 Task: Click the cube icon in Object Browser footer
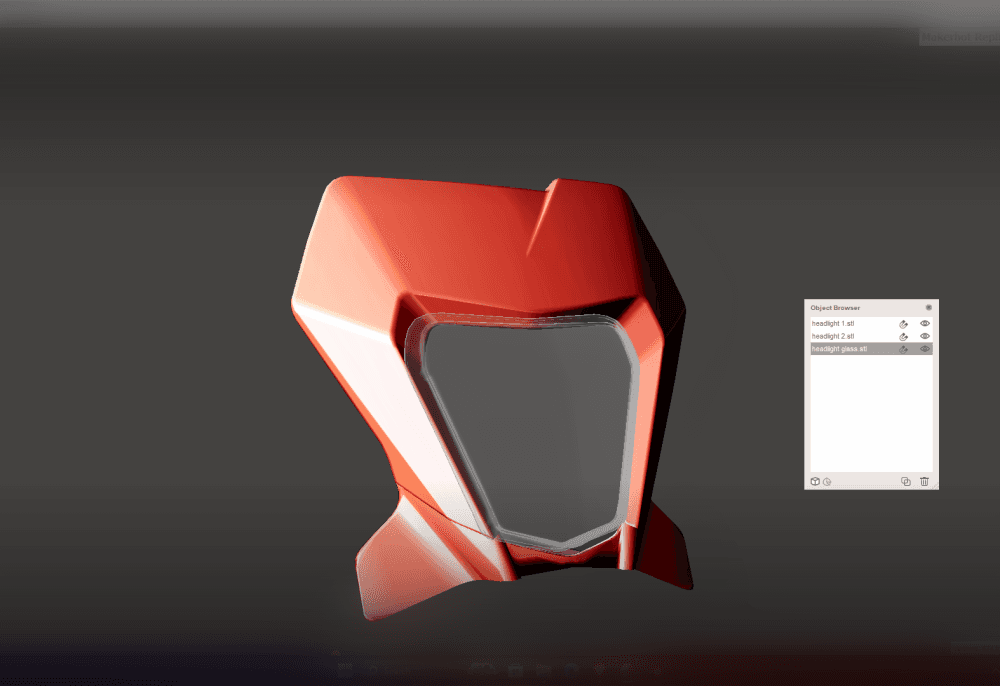(815, 481)
